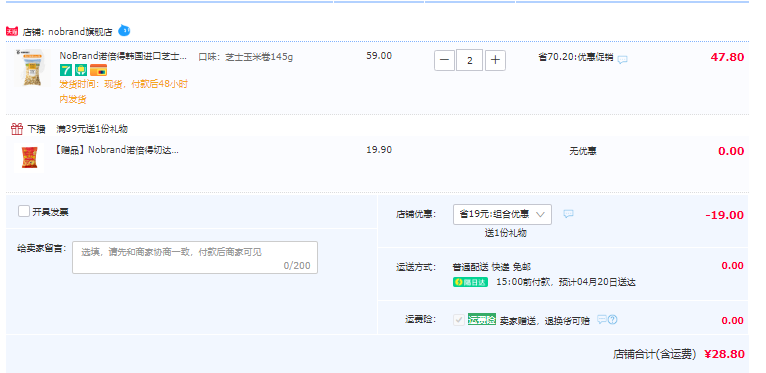Image resolution: width=766 pixels, height=373 pixels.
Task: Open the comment bubble next to 优惠促销
Action: 622,60
